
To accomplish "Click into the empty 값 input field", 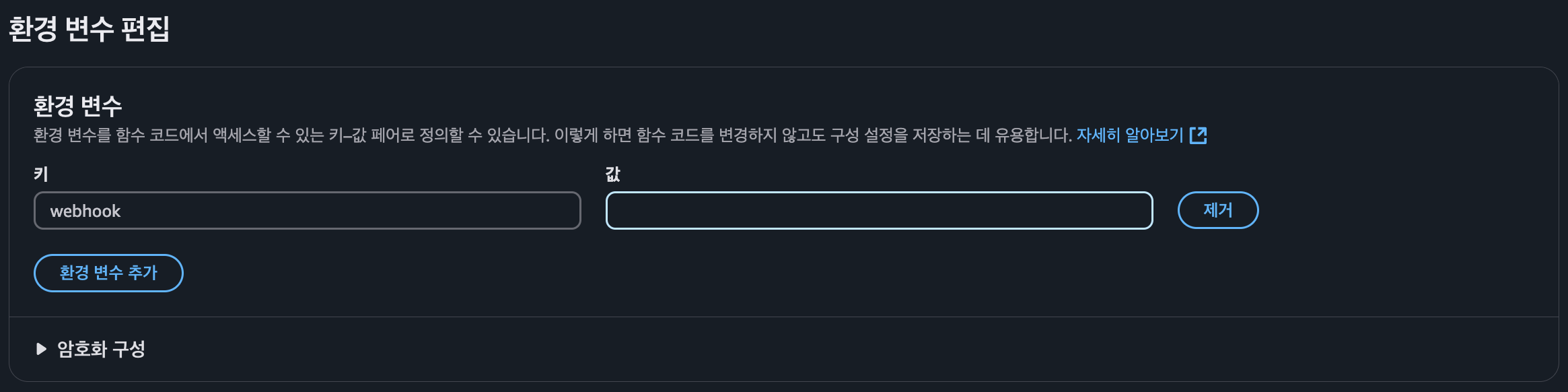I will point(879,211).
